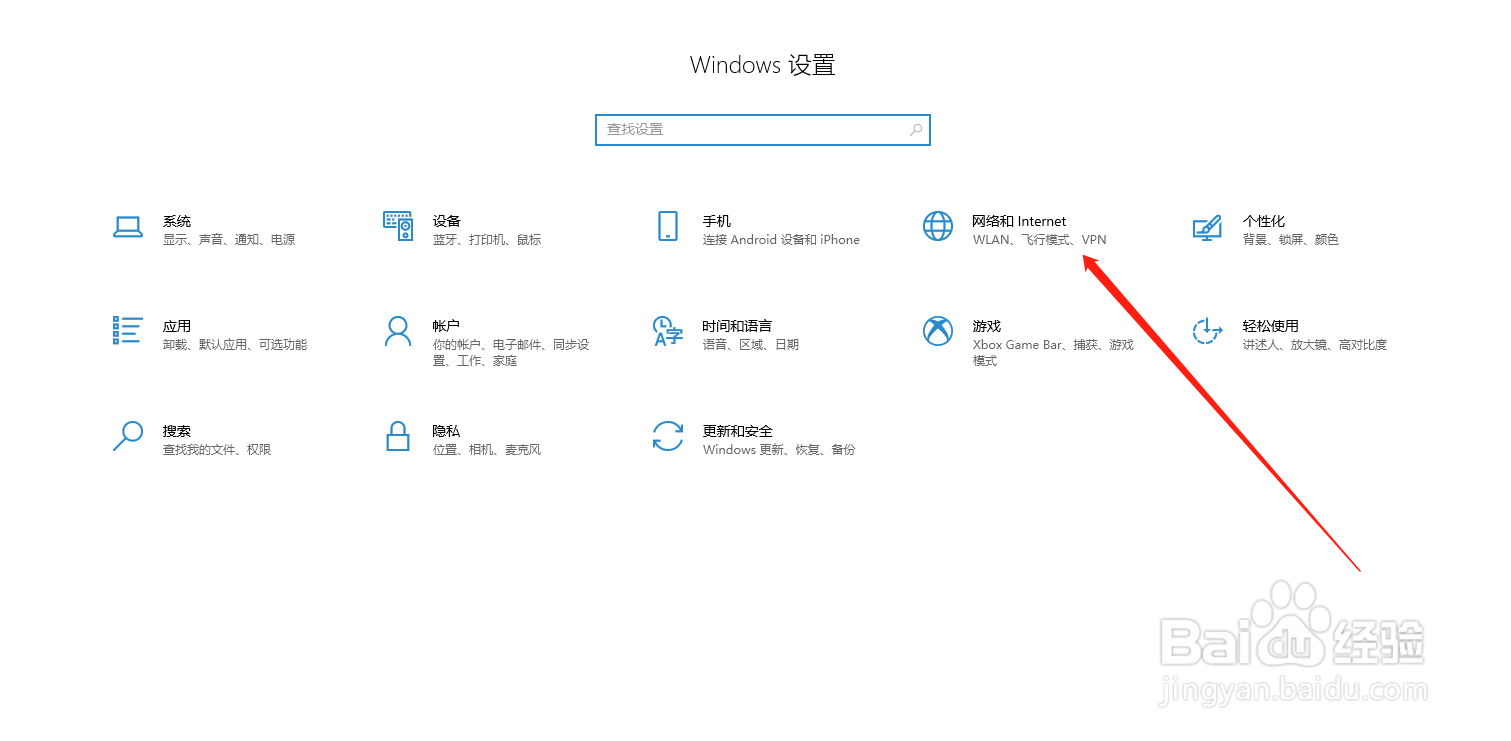
Task: Click the Accounts person icon
Action: tap(398, 331)
